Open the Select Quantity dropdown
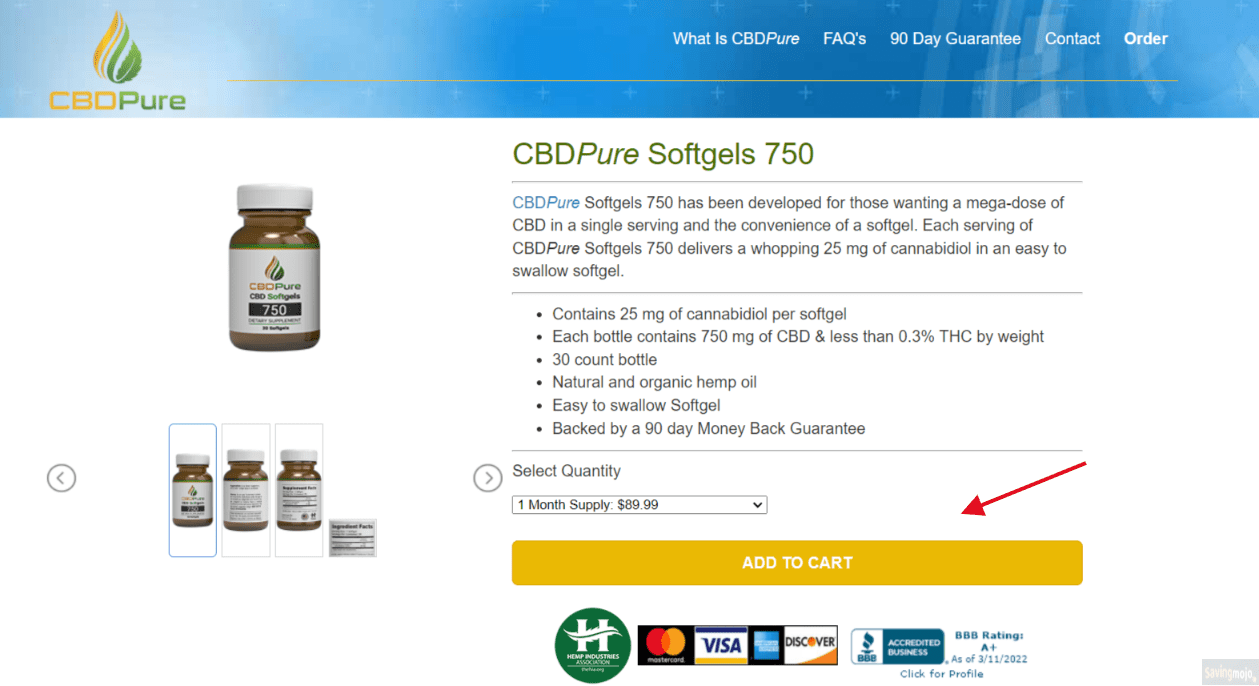 (639, 505)
